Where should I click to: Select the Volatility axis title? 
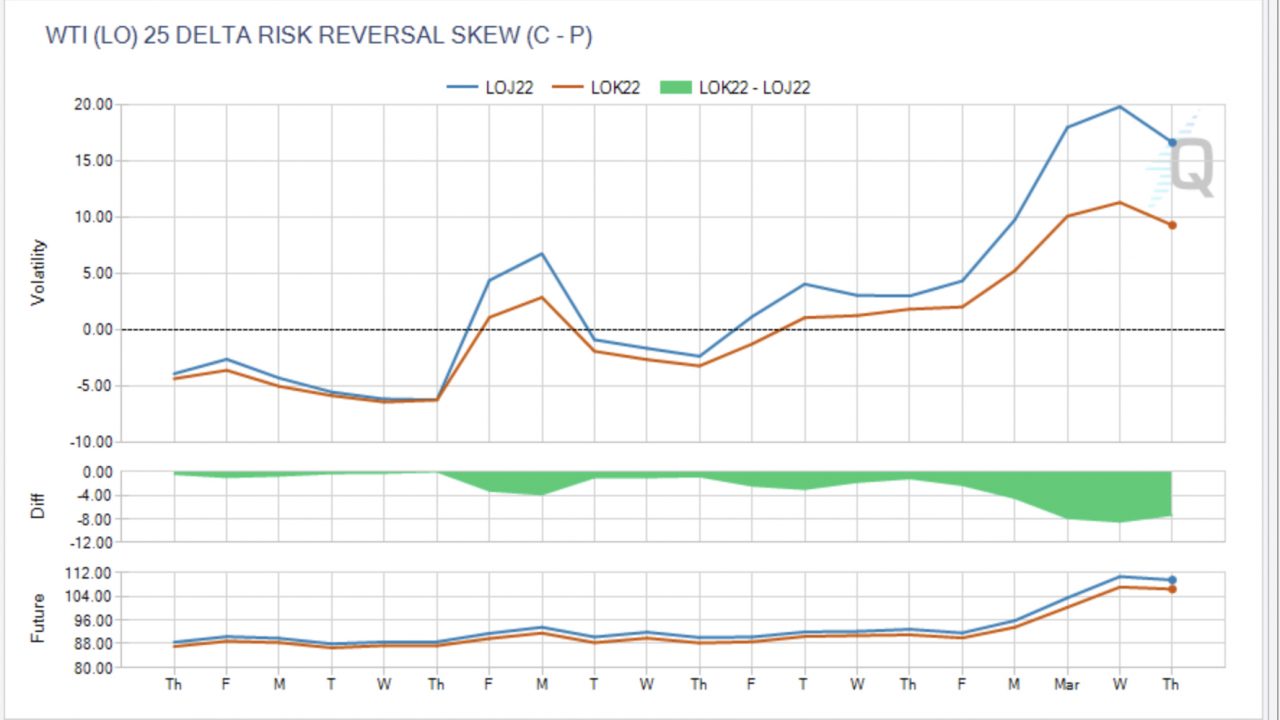39,272
